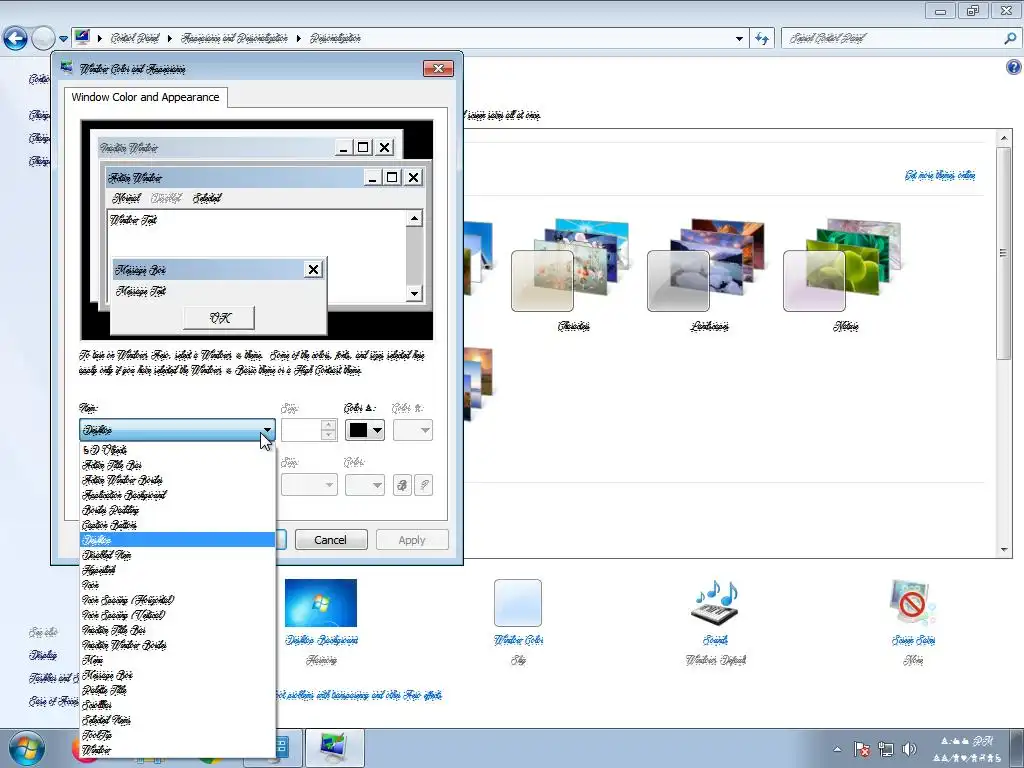
Task: Click the Control Panel icon in address bar
Action: 82,37
